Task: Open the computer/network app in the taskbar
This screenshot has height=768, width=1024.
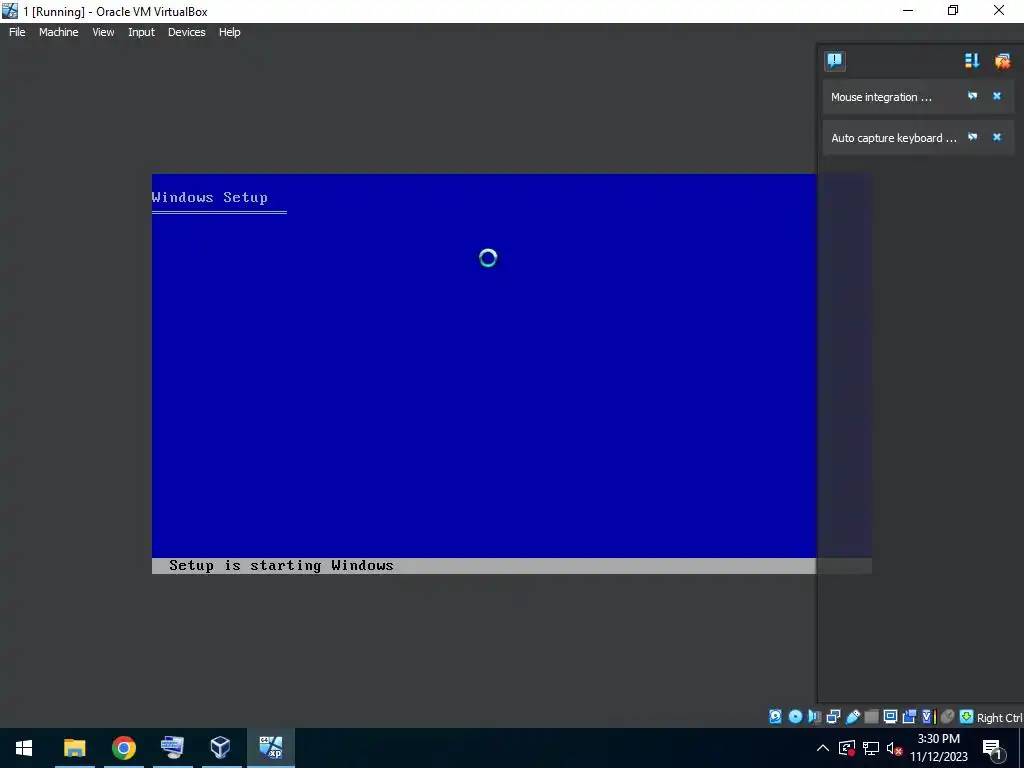Action: point(172,748)
